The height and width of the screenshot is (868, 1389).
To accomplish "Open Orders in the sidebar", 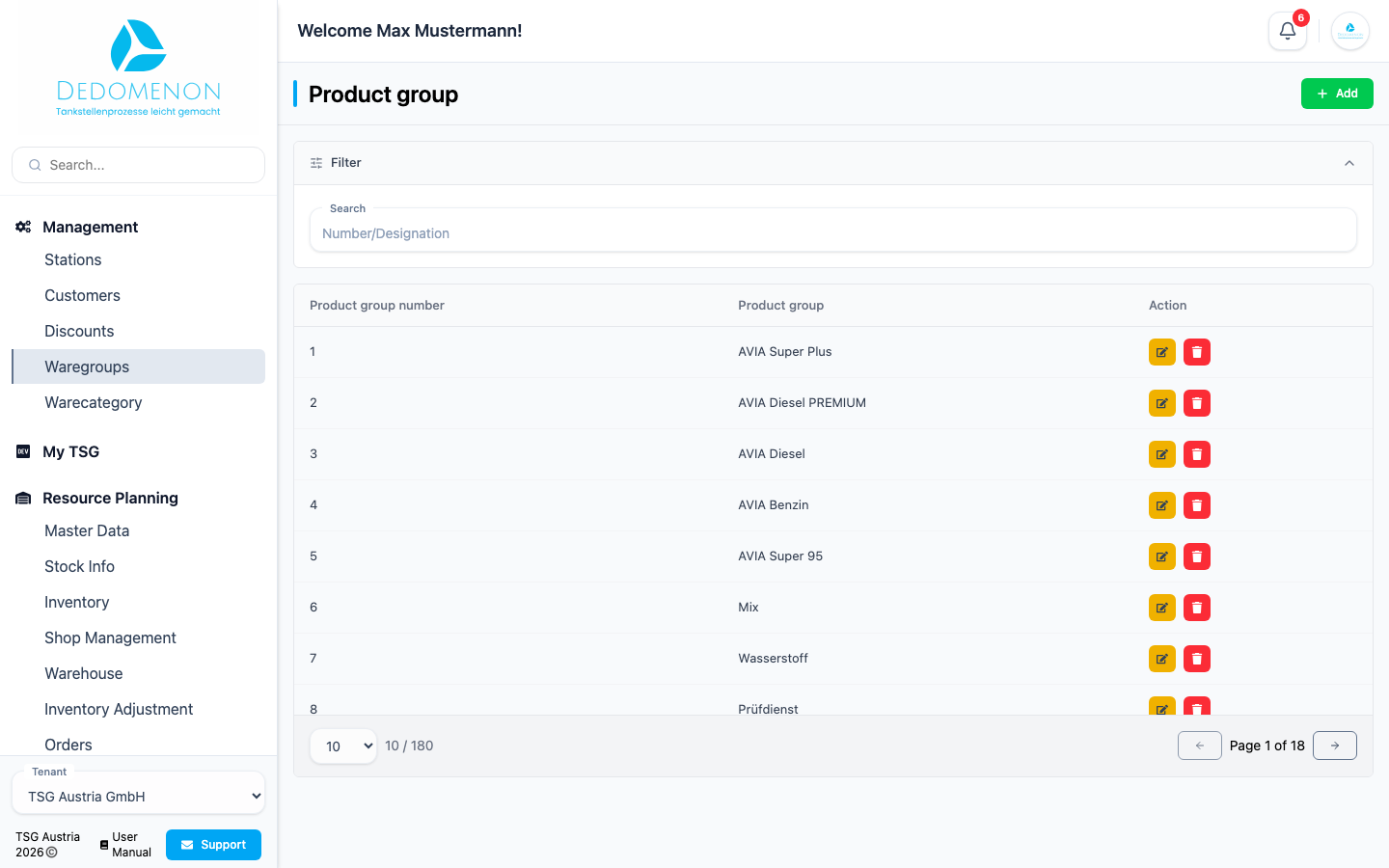I will [138, 744].
